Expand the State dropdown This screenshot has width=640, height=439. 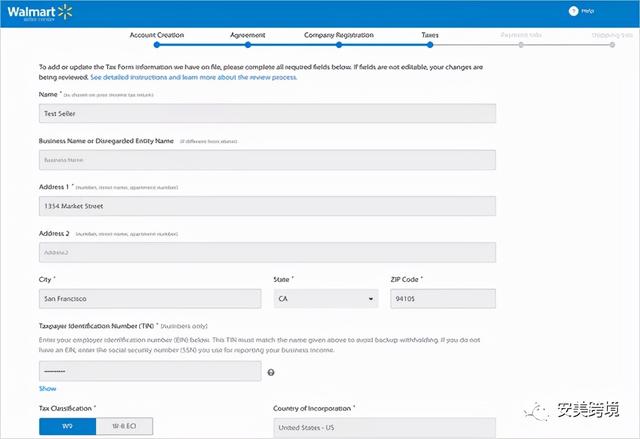click(x=324, y=298)
